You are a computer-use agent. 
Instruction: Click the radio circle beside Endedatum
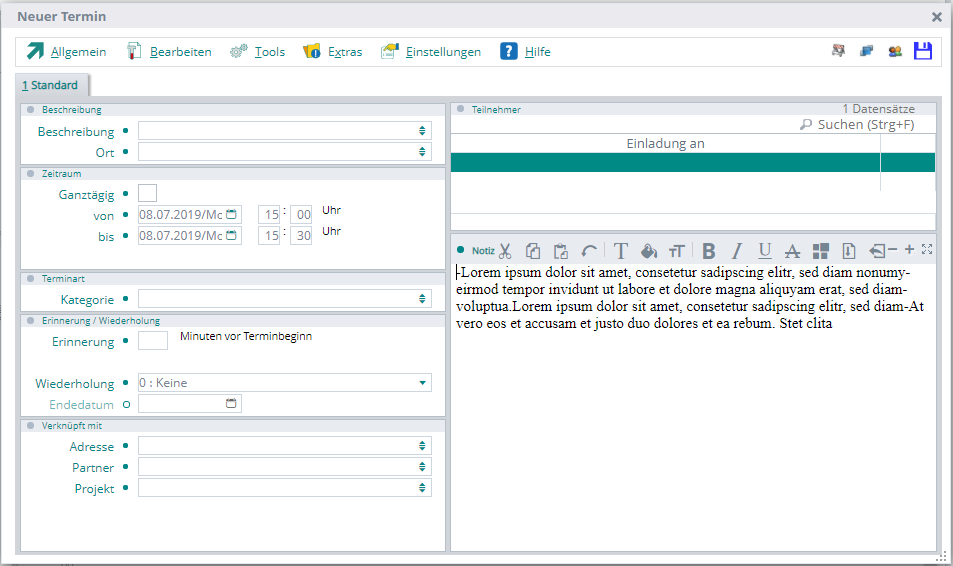pos(125,405)
